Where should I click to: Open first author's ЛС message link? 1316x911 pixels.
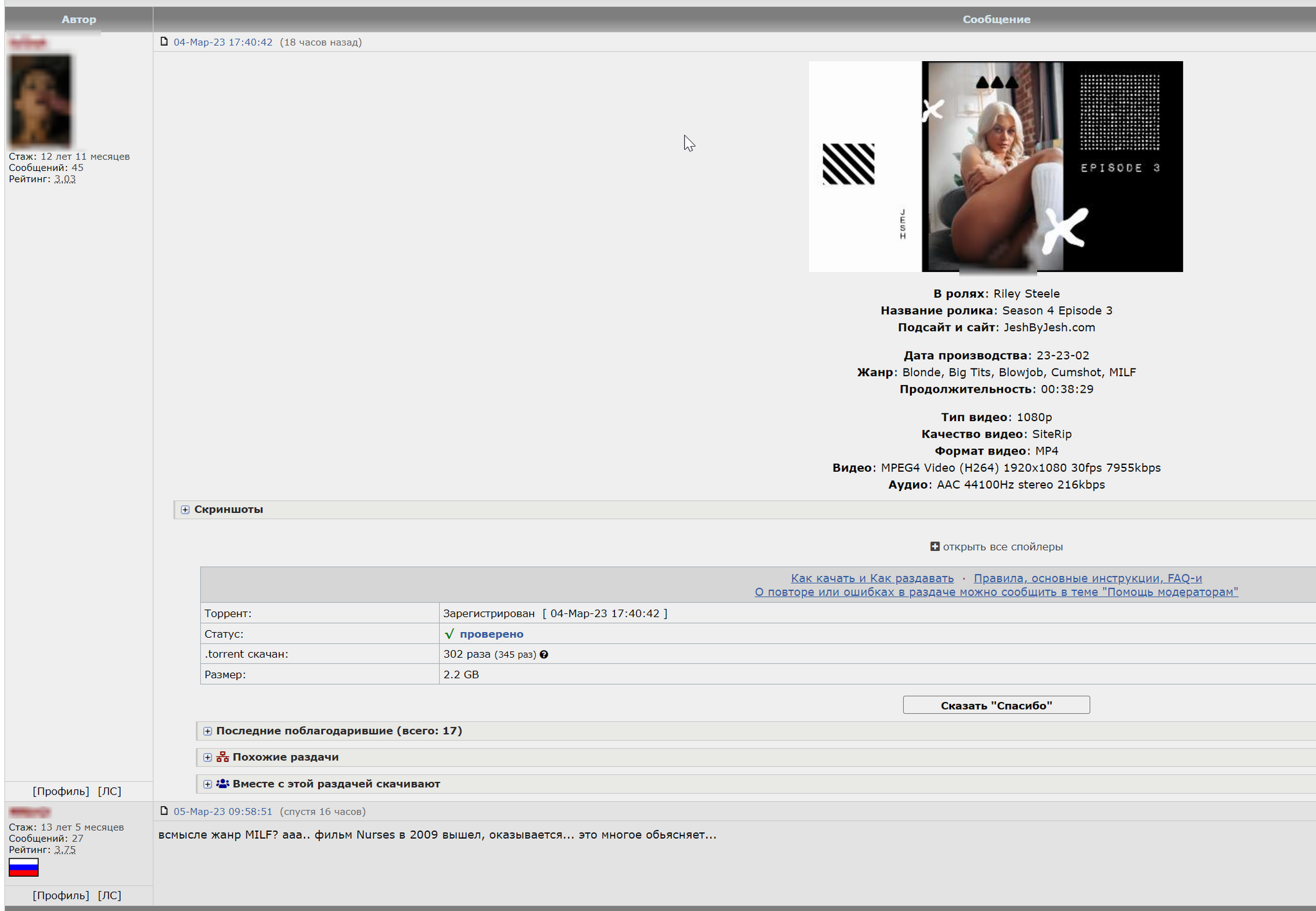coord(110,791)
